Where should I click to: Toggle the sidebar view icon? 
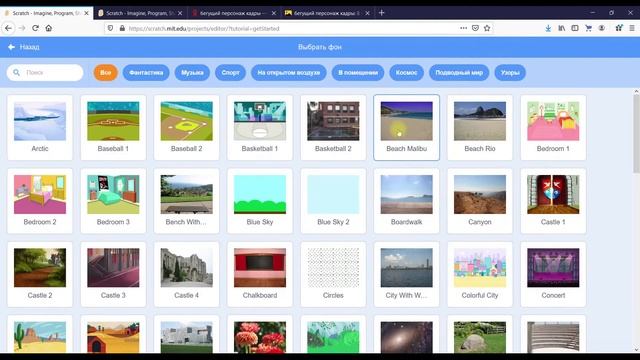575,28
